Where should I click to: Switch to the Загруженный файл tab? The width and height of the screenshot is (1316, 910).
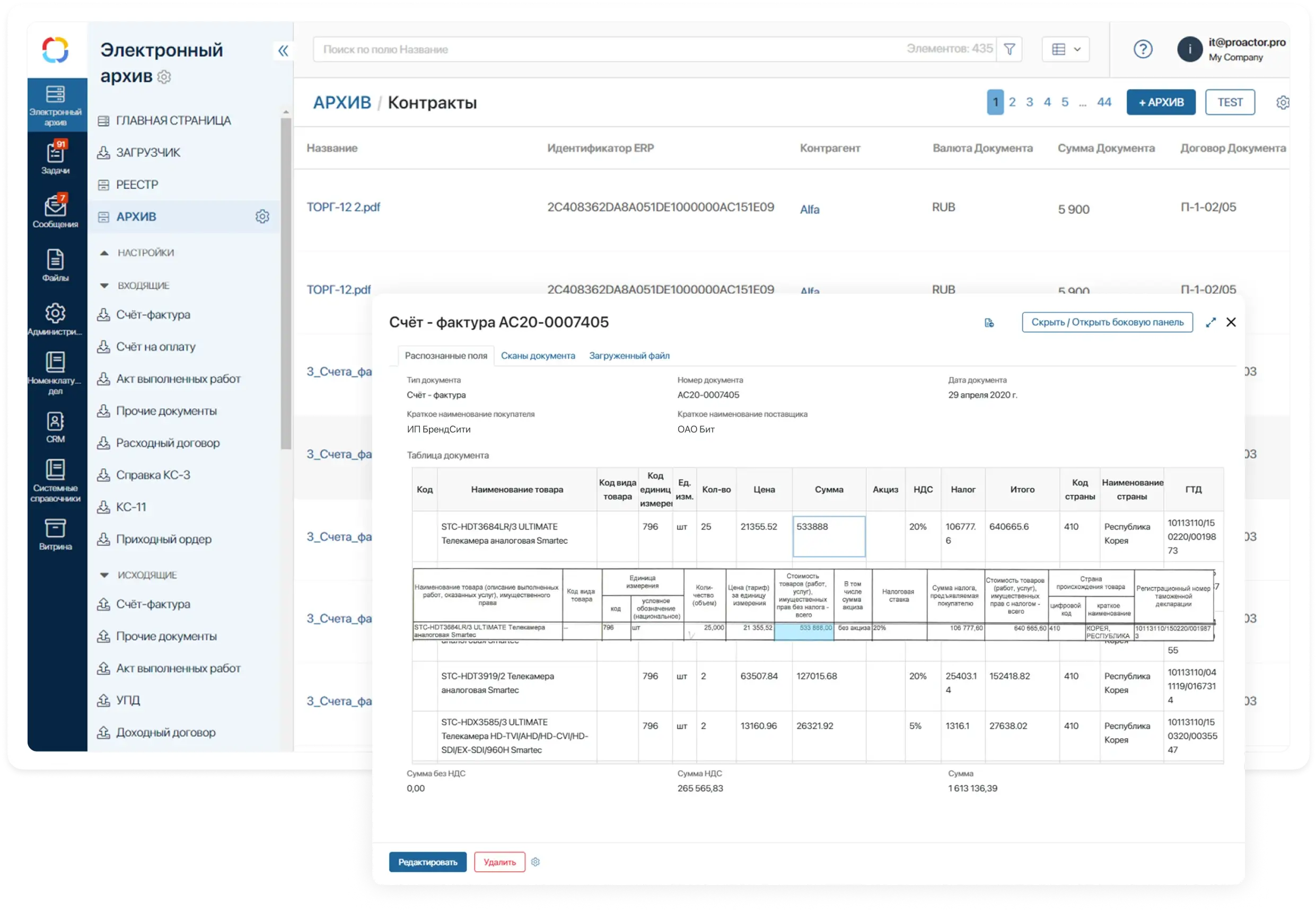pyautogui.click(x=629, y=356)
